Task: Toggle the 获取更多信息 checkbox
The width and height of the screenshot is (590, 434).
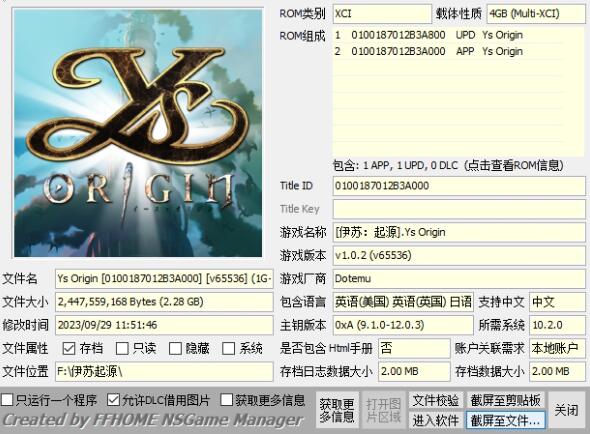Action: pyautogui.click(x=227, y=400)
